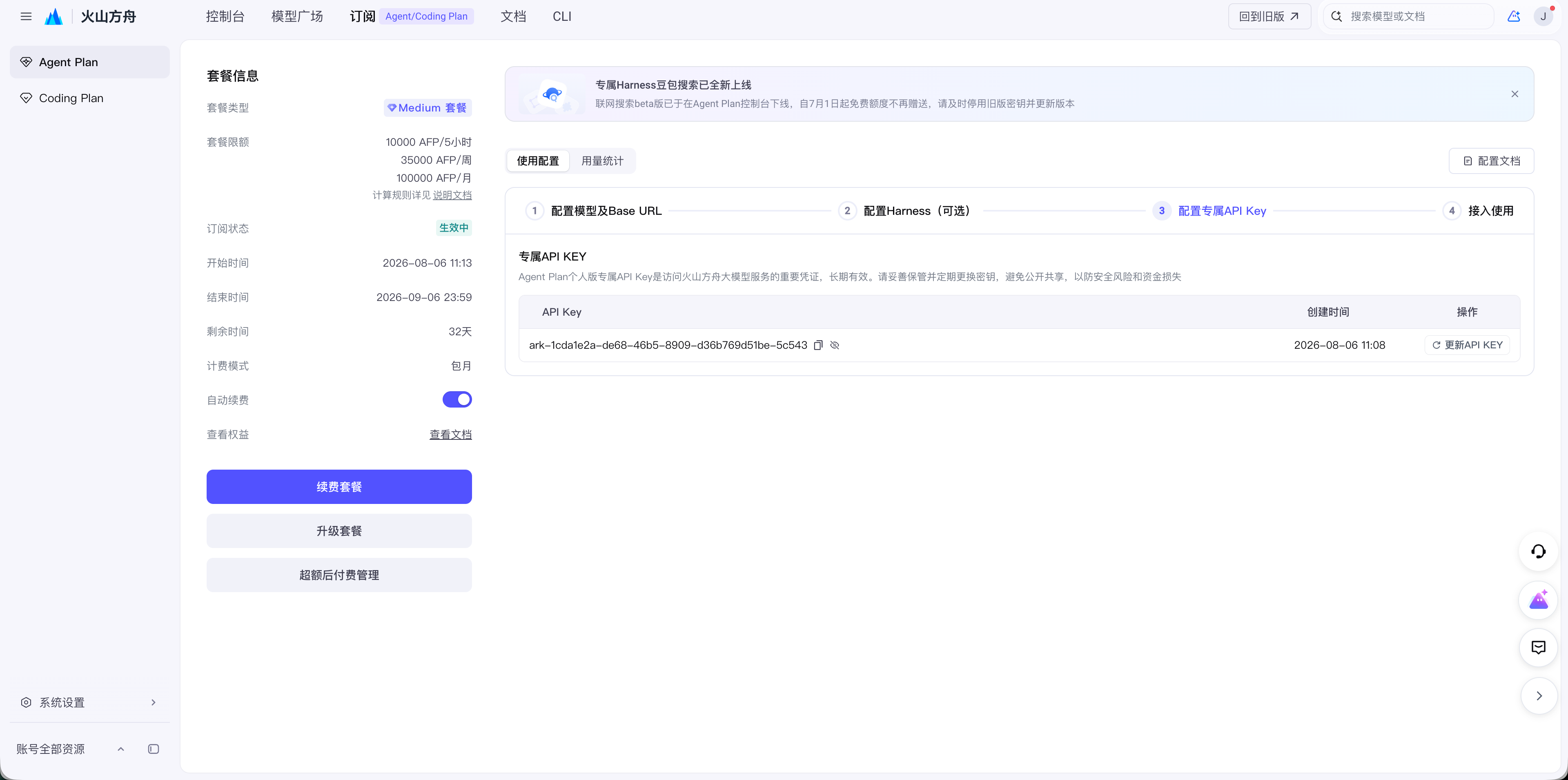Viewport: 1568px width, 780px height.
Task: Click 升级套餐 button
Action: point(339,531)
